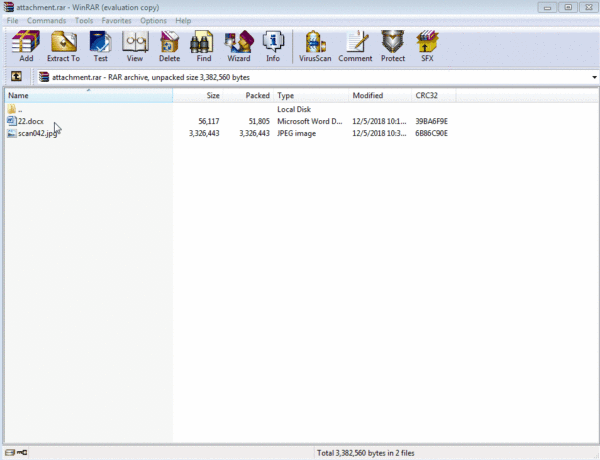Click the scan042.jpg image file icon

click(x=12, y=133)
